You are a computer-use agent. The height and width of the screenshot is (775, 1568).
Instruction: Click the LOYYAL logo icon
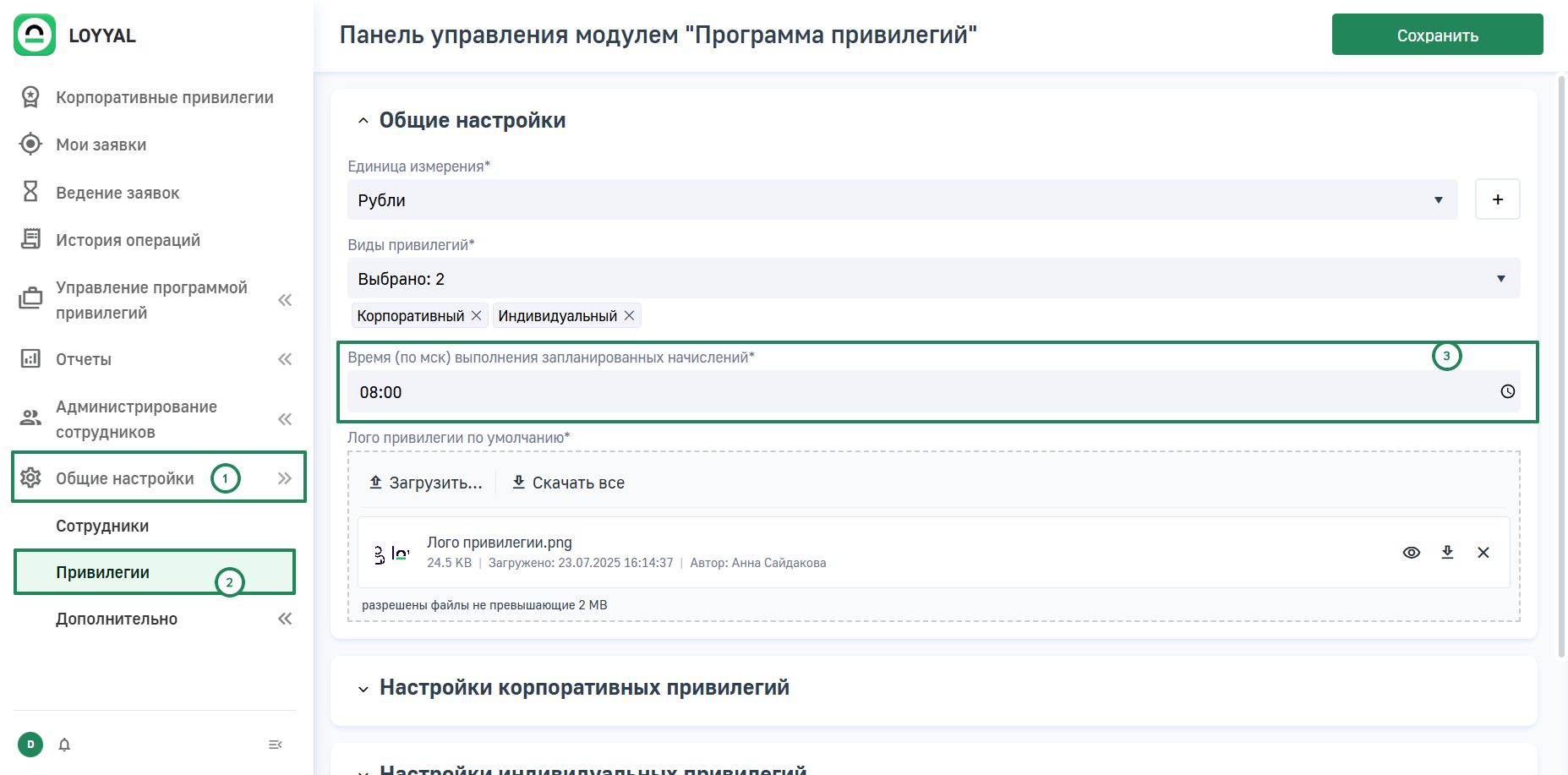tap(35, 35)
